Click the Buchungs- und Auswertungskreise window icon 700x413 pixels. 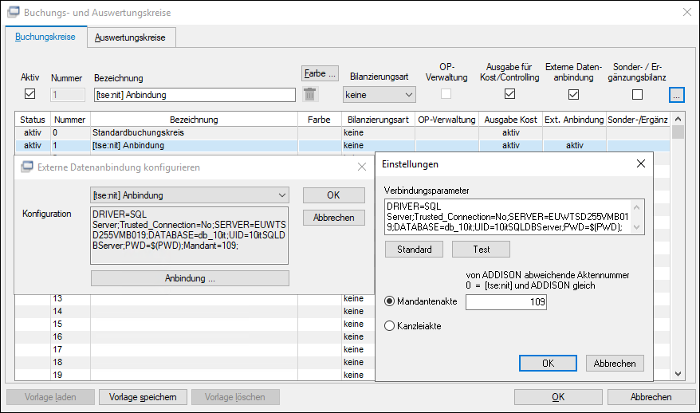coord(13,12)
